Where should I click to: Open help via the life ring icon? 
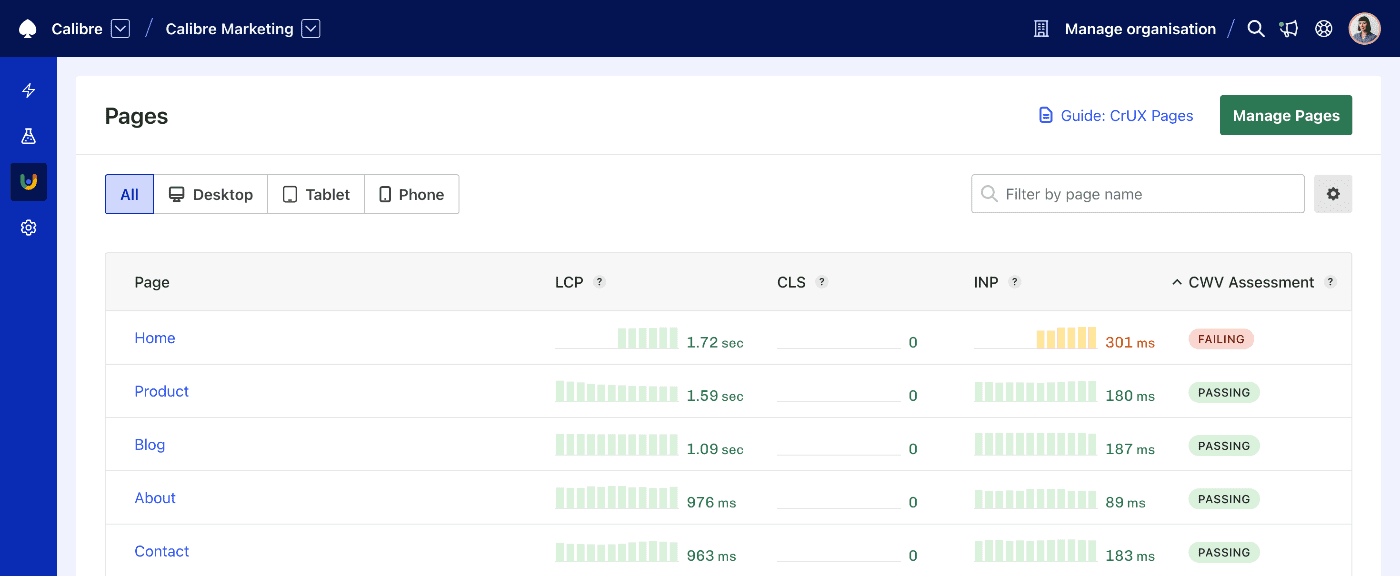(x=1323, y=29)
